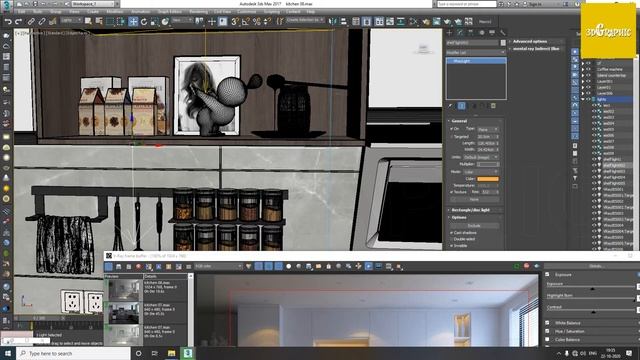Toggle the Targeted checkbox
The image size is (640, 360).
452,137
